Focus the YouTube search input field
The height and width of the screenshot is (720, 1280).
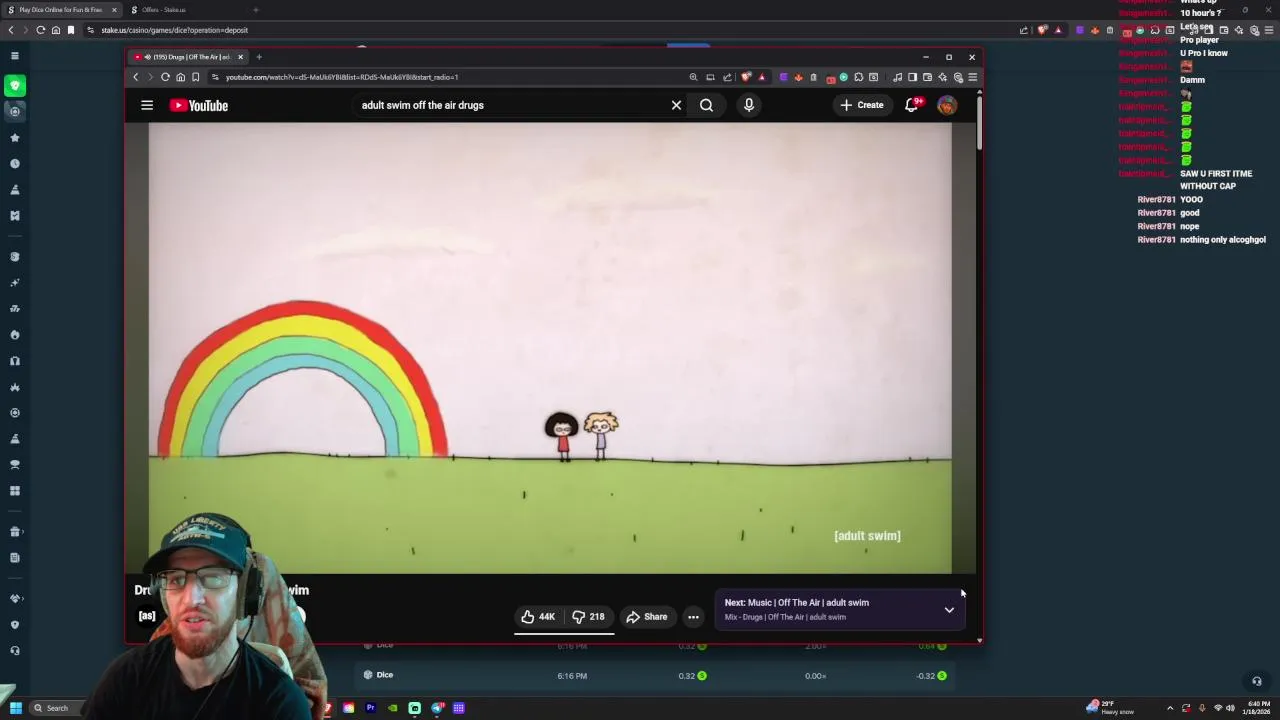pyautogui.click(x=510, y=105)
